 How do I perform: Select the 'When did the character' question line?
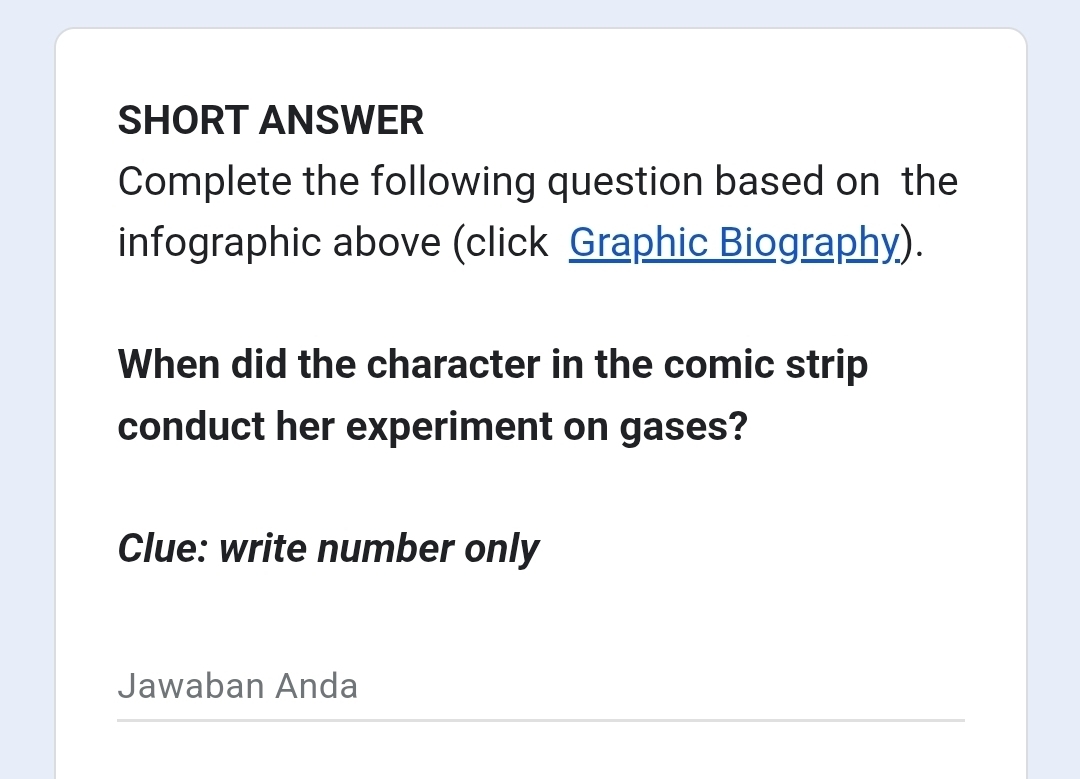click(492, 364)
